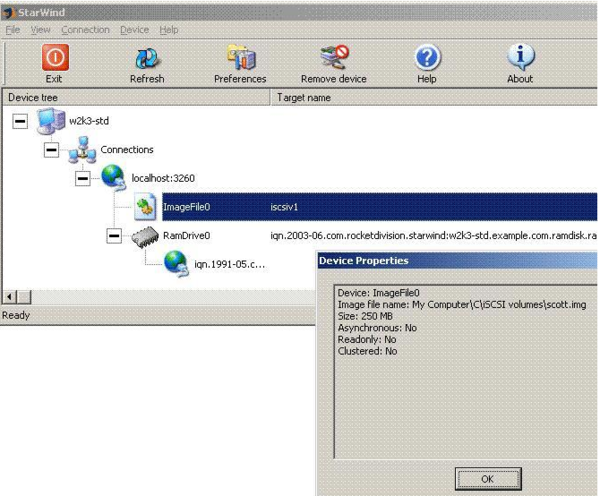
Task: Select the RamDrive0 tree label
Action: 187,236
